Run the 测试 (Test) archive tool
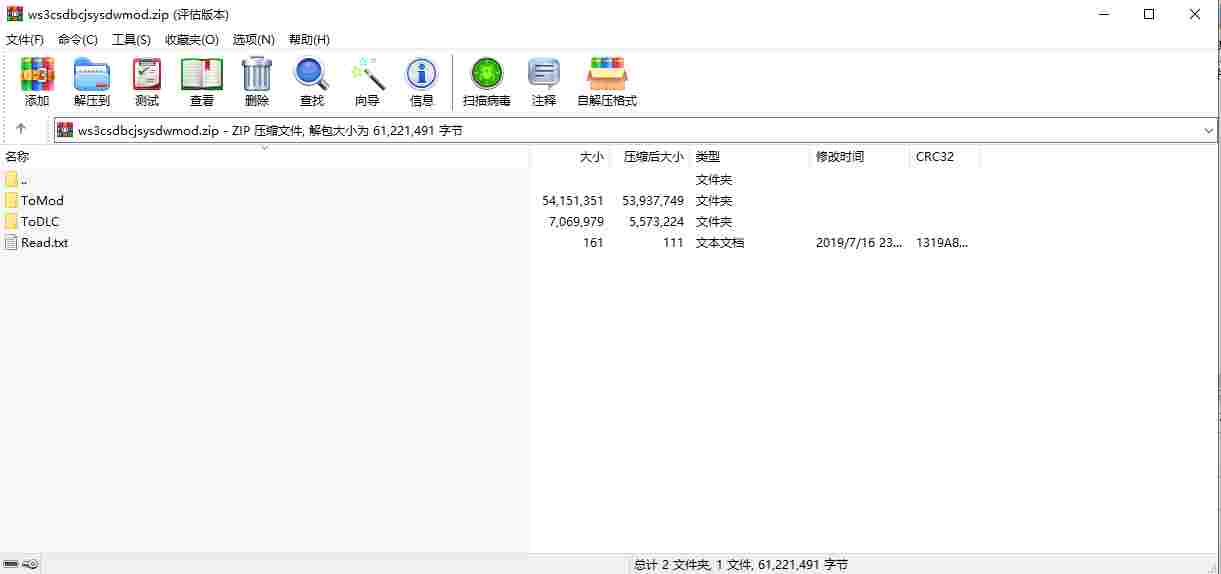1221x574 pixels. pos(147,74)
